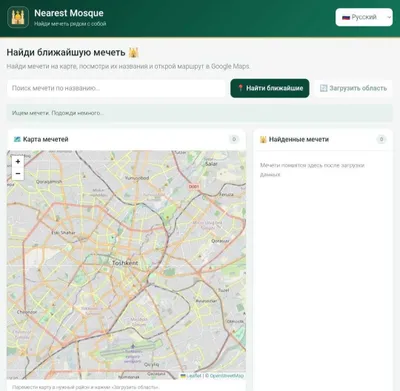Click the Qorasuv label on the map
The image size is (400, 391).
[220, 241]
